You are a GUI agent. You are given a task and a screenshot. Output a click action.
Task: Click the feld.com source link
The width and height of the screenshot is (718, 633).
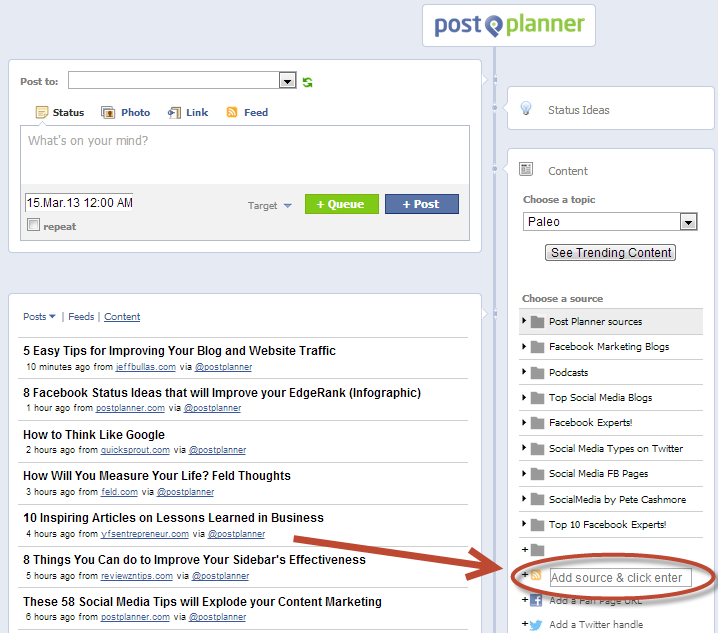[119, 492]
